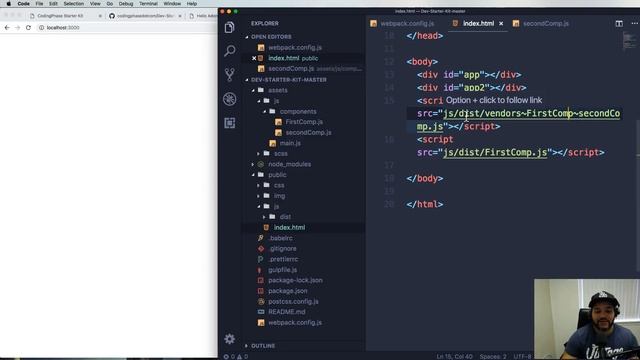The image size is (640, 360).
Task: Expand the css folder
Action: click(x=279, y=185)
